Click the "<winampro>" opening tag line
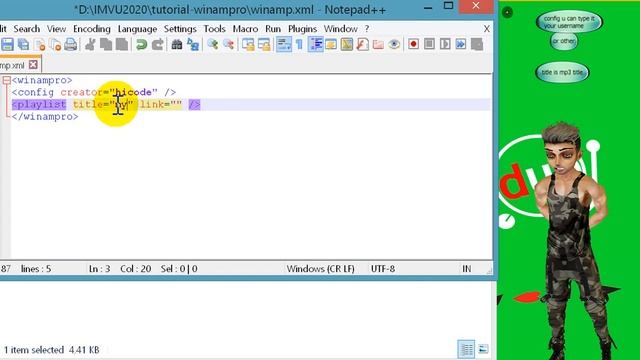Viewport: 640px width, 360px height. tap(42, 80)
